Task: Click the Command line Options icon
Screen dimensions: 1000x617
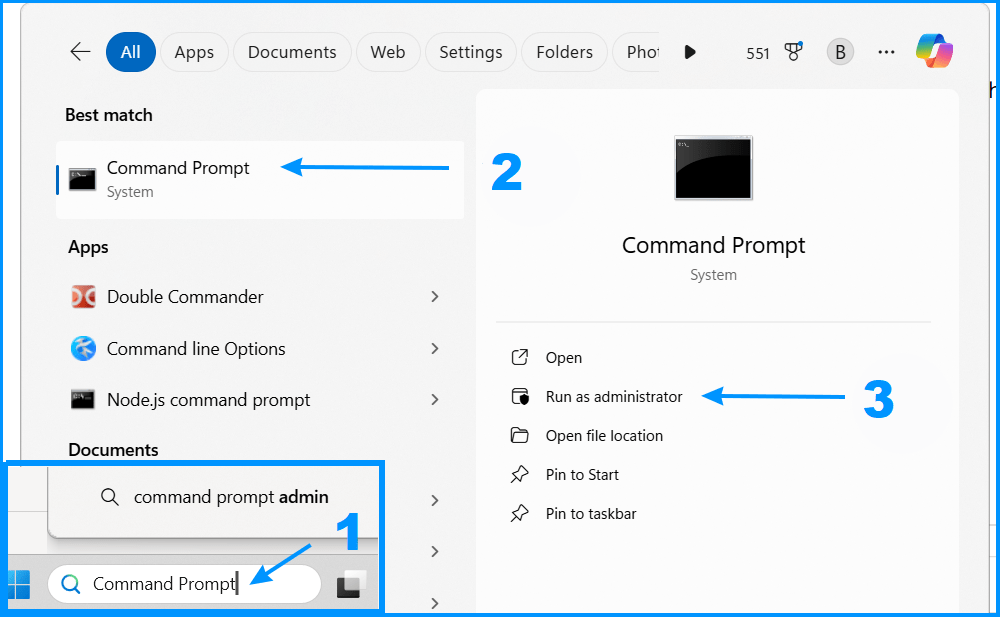Action: tap(83, 348)
